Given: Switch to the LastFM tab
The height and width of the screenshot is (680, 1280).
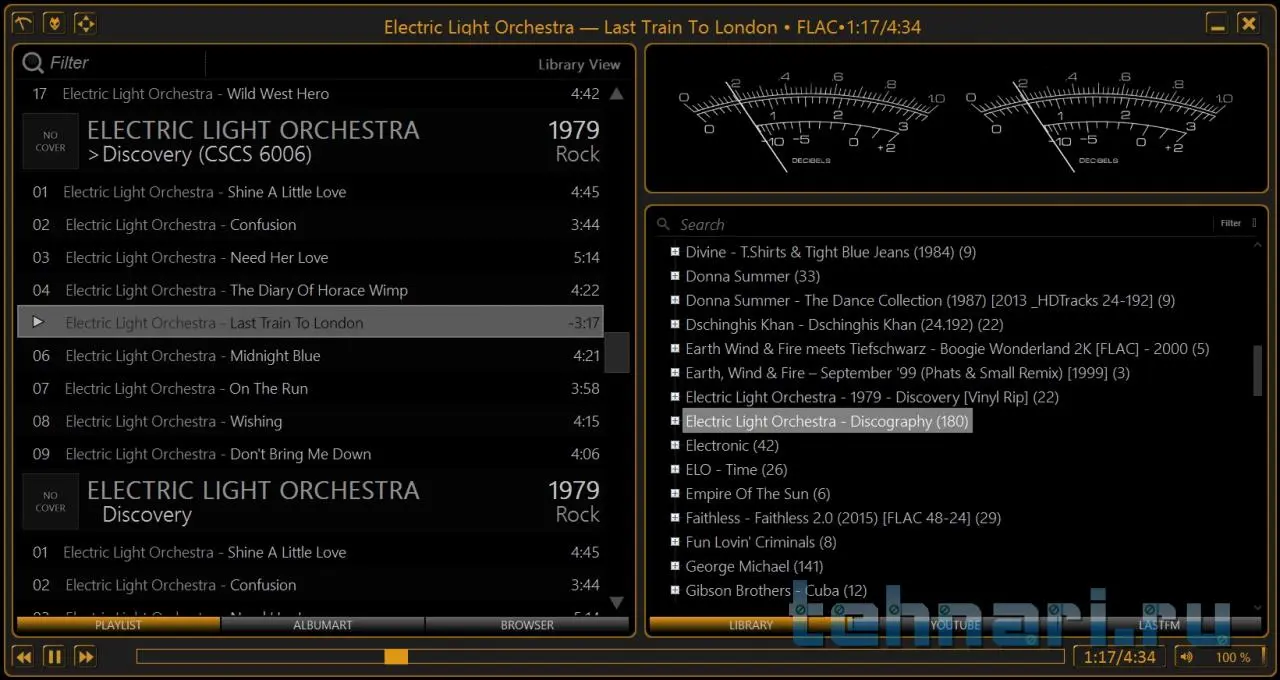Looking at the screenshot, I should [x=1160, y=625].
